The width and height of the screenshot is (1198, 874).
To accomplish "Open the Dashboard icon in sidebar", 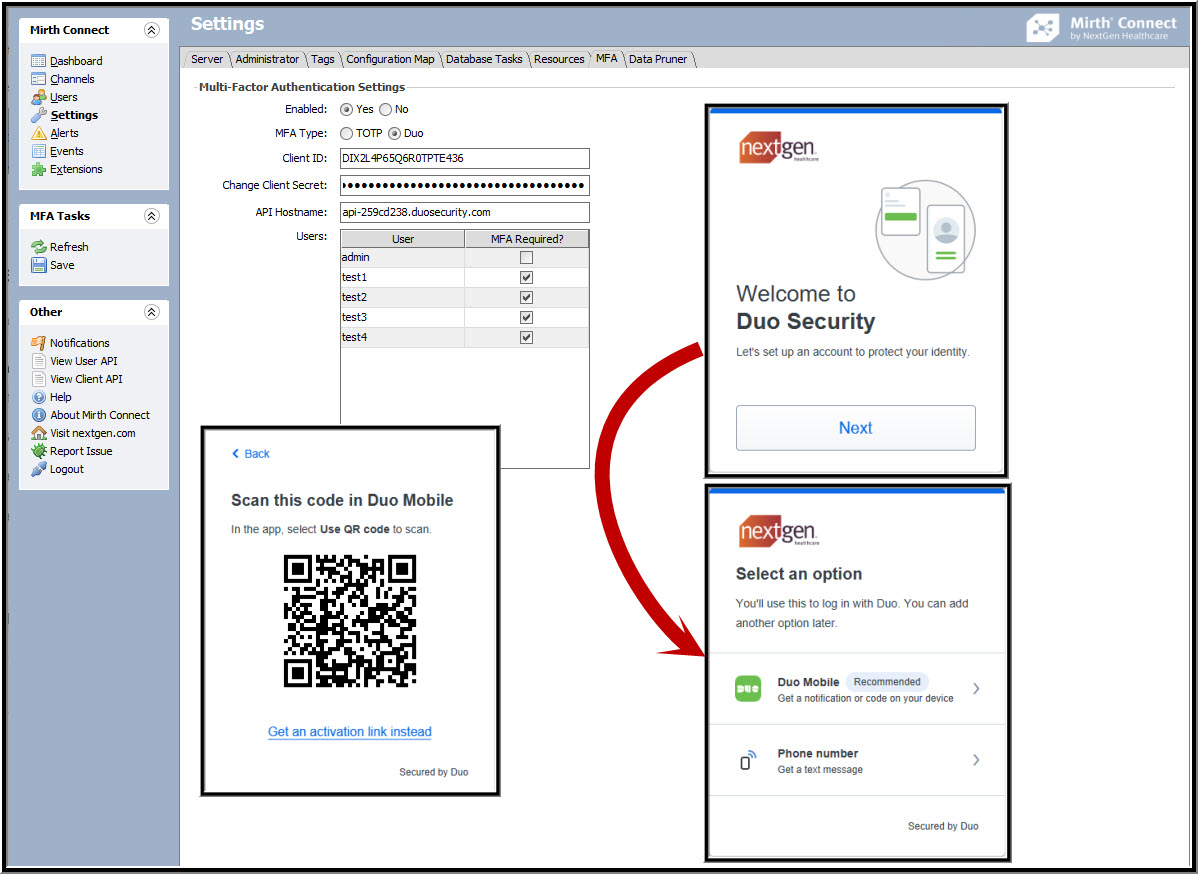I will click(39, 61).
